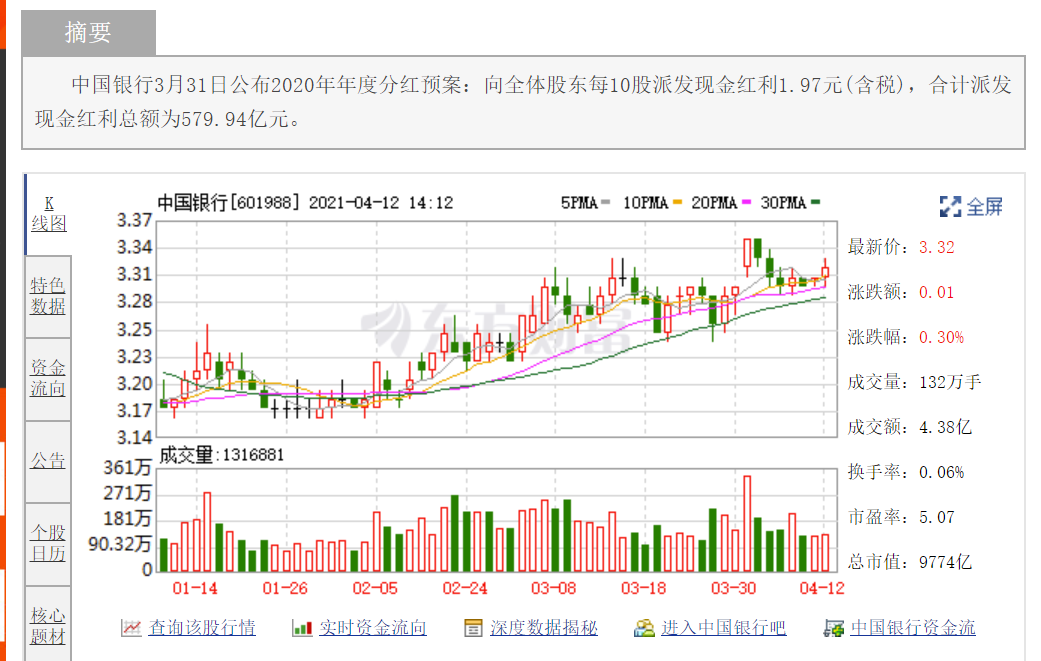This screenshot has width=1041, height=661.
Task: Click the 5PMA gray legend swatch
Action: point(605,202)
